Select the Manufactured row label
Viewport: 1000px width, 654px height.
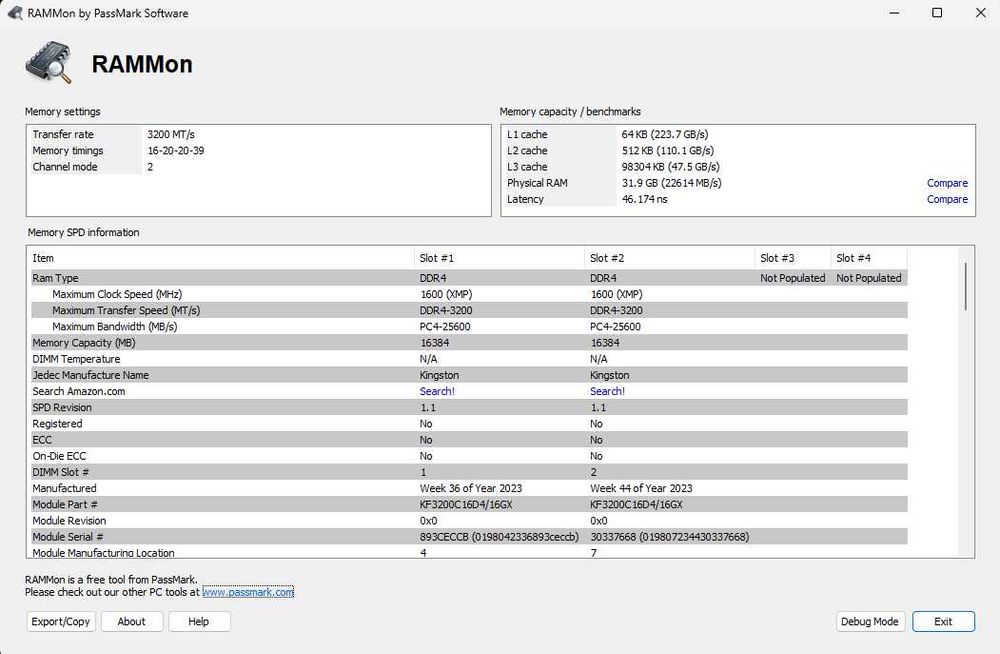[x=64, y=488]
